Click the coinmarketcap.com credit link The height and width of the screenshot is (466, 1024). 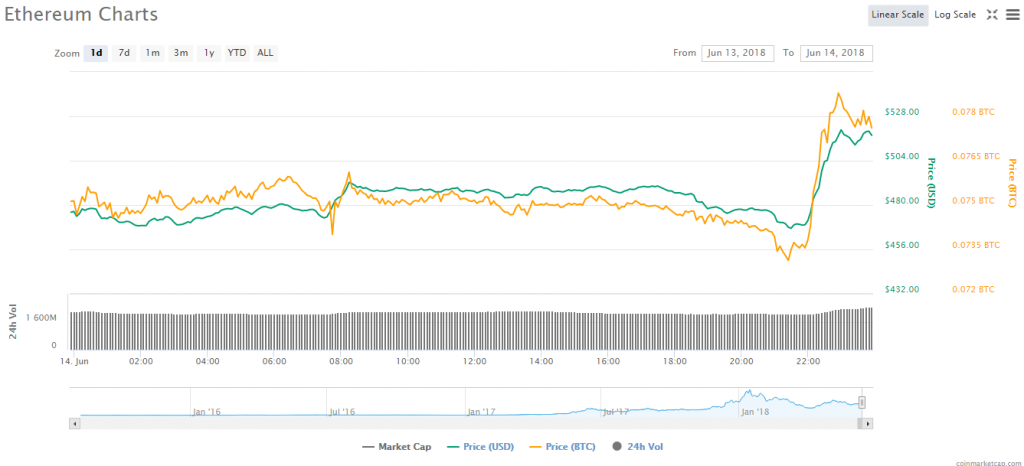point(989,461)
